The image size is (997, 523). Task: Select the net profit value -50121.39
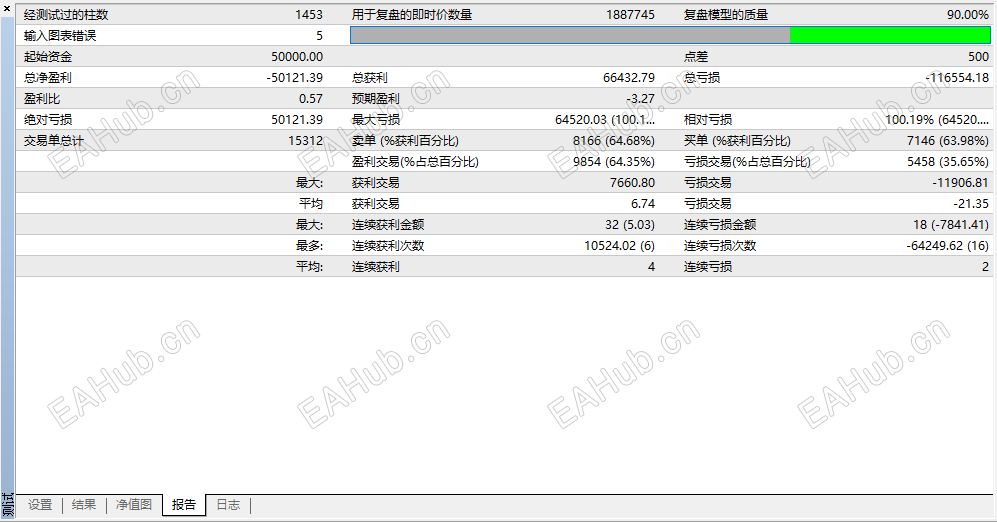coord(294,78)
